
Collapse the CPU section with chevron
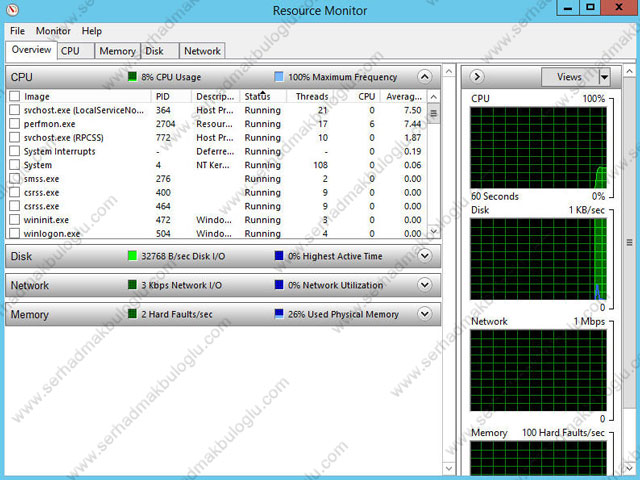click(x=424, y=77)
